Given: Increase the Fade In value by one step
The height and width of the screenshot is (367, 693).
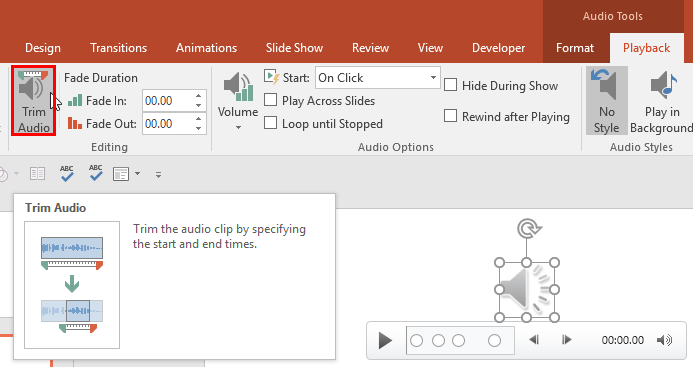Looking at the screenshot, I should click(x=199, y=96).
